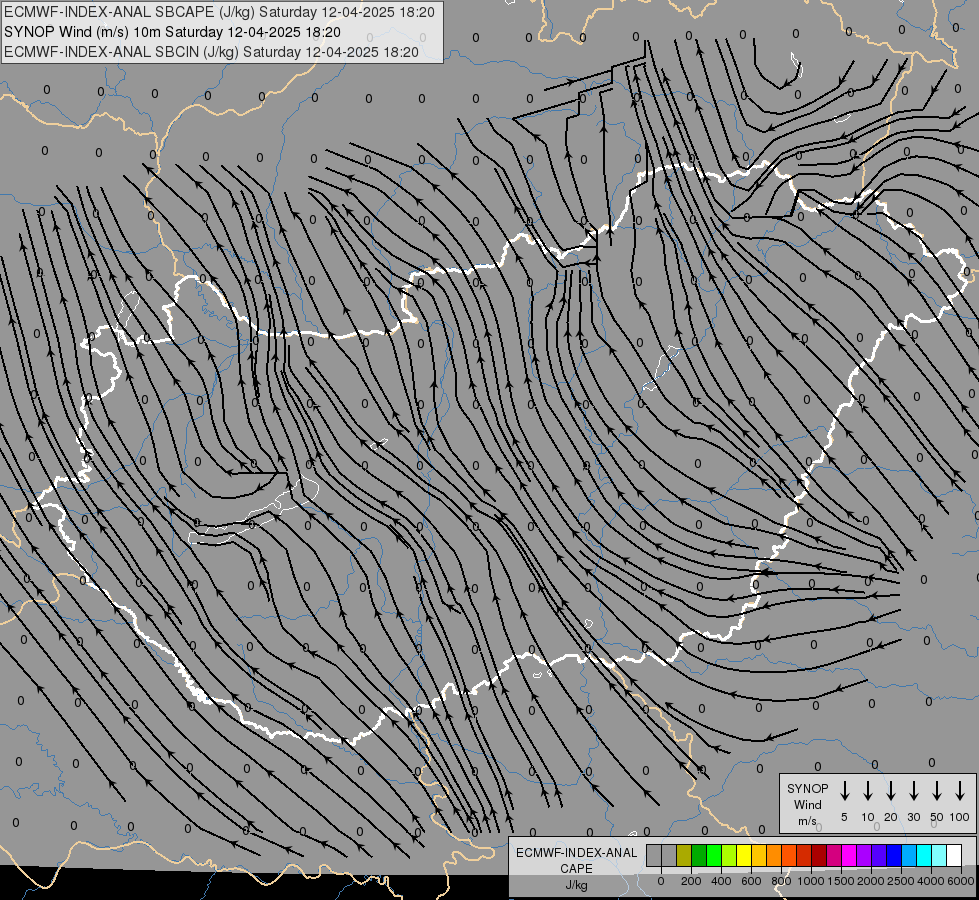Viewport: 979px width, 900px height.
Task: Click the J/kg unit in CAPE legend
Action: pyautogui.click(x=576, y=885)
